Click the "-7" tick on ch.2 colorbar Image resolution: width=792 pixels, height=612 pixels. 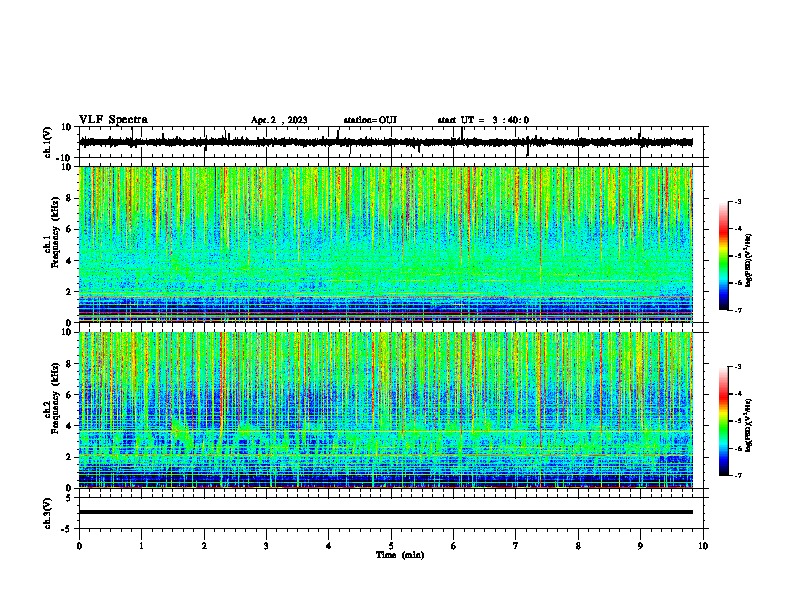click(737, 475)
